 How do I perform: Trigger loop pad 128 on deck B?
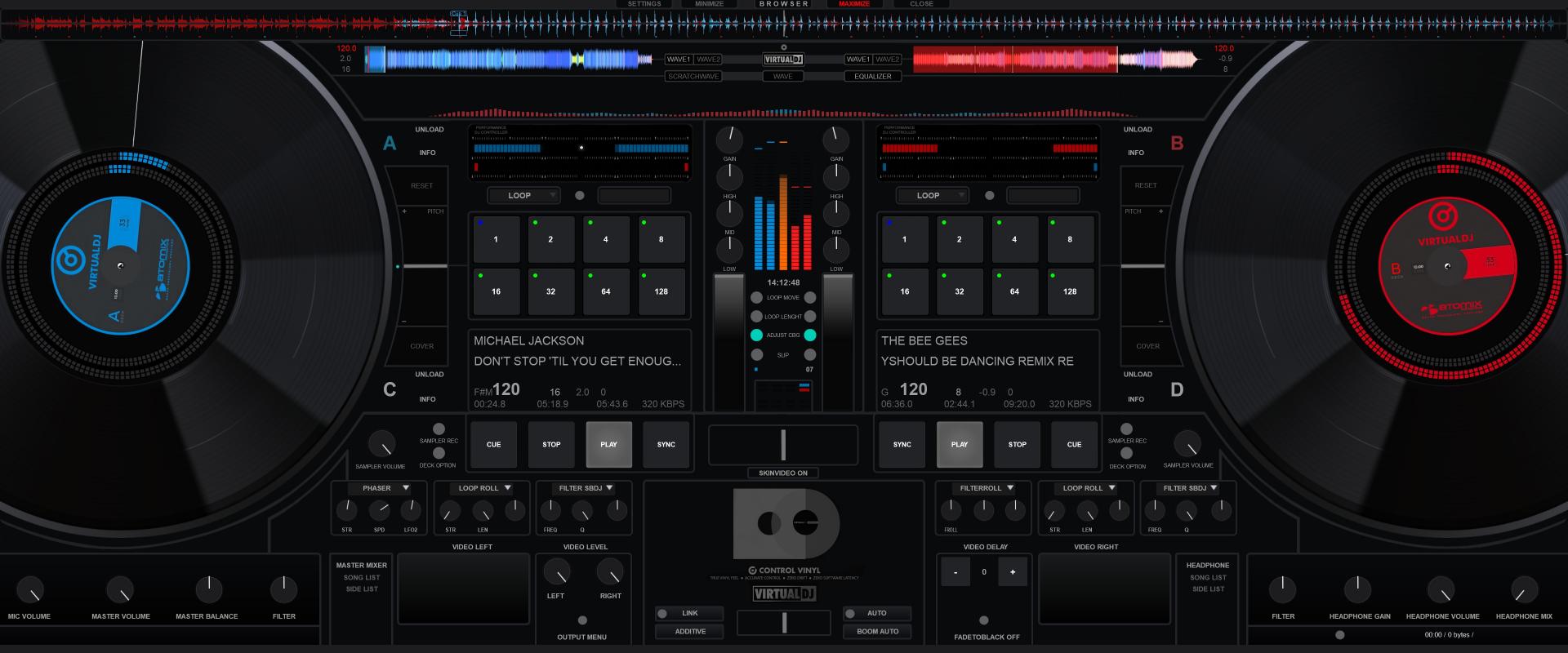pyautogui.click(x=1070, y=291)
